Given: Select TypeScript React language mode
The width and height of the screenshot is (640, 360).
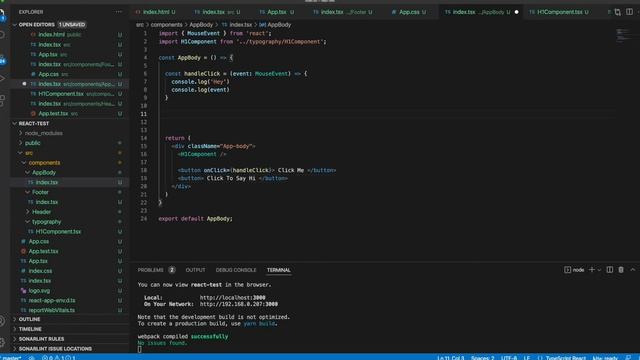Looking at the screenshot, I should [x=566, y=358].
